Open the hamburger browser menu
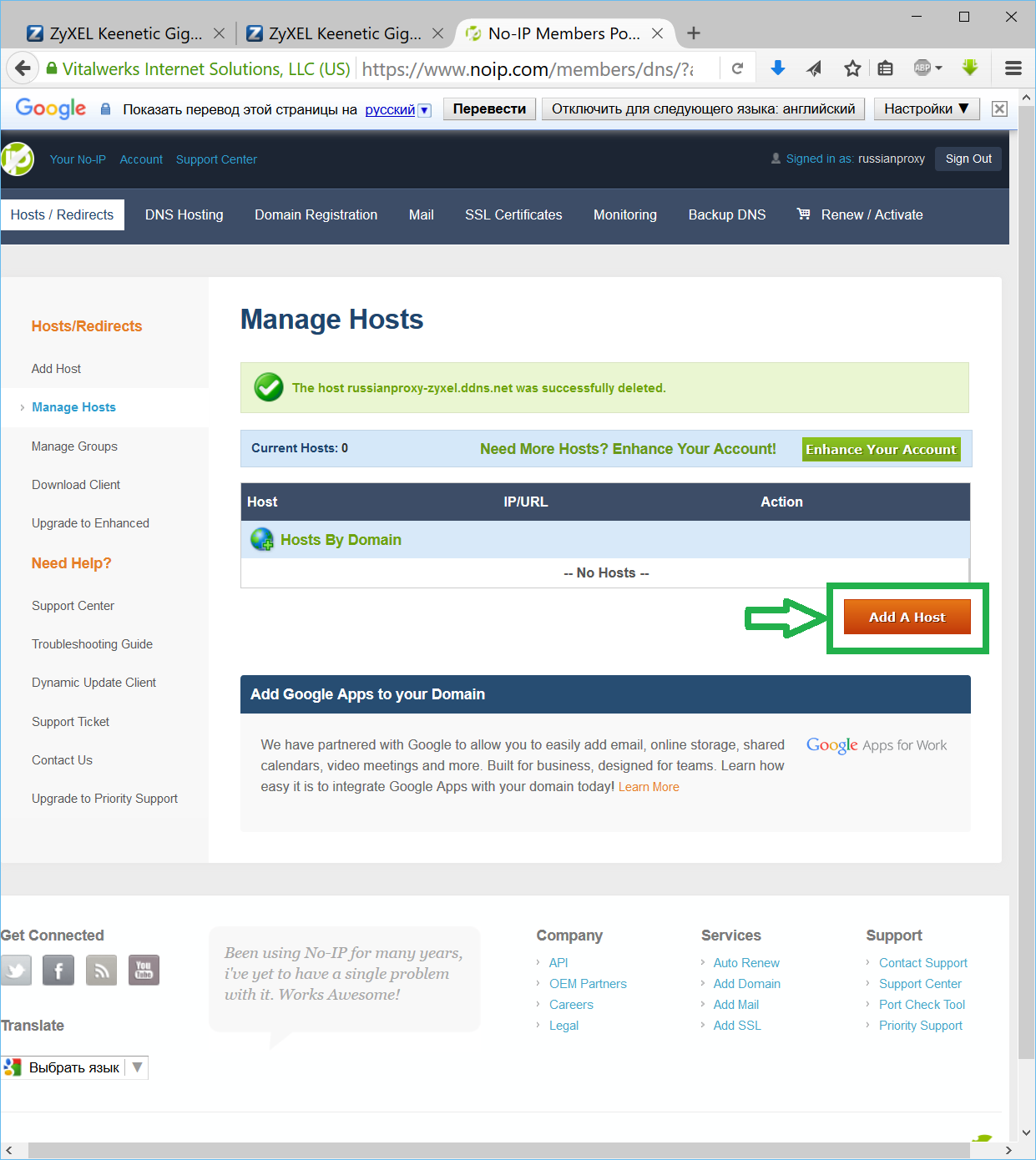Screen dimensions: 1036x1160 (x=1013, y=68)
